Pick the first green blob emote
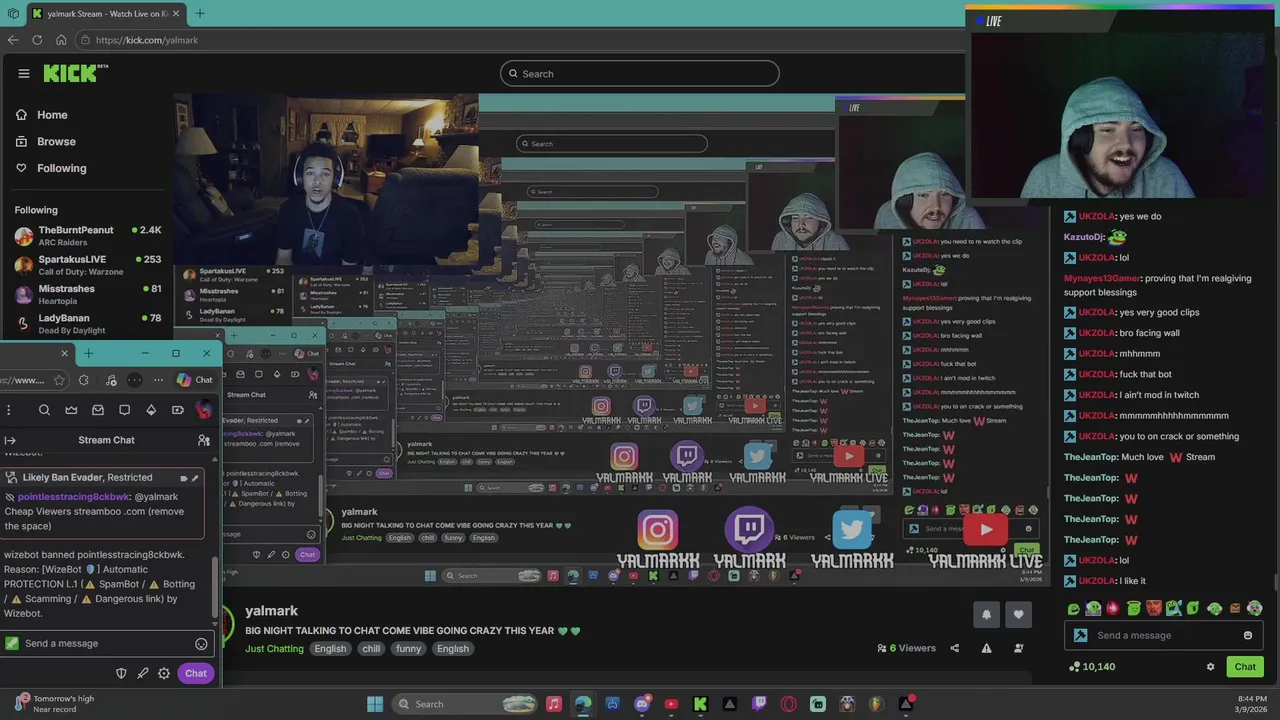The image size is (1280, 720). [x=1073, y=608]
